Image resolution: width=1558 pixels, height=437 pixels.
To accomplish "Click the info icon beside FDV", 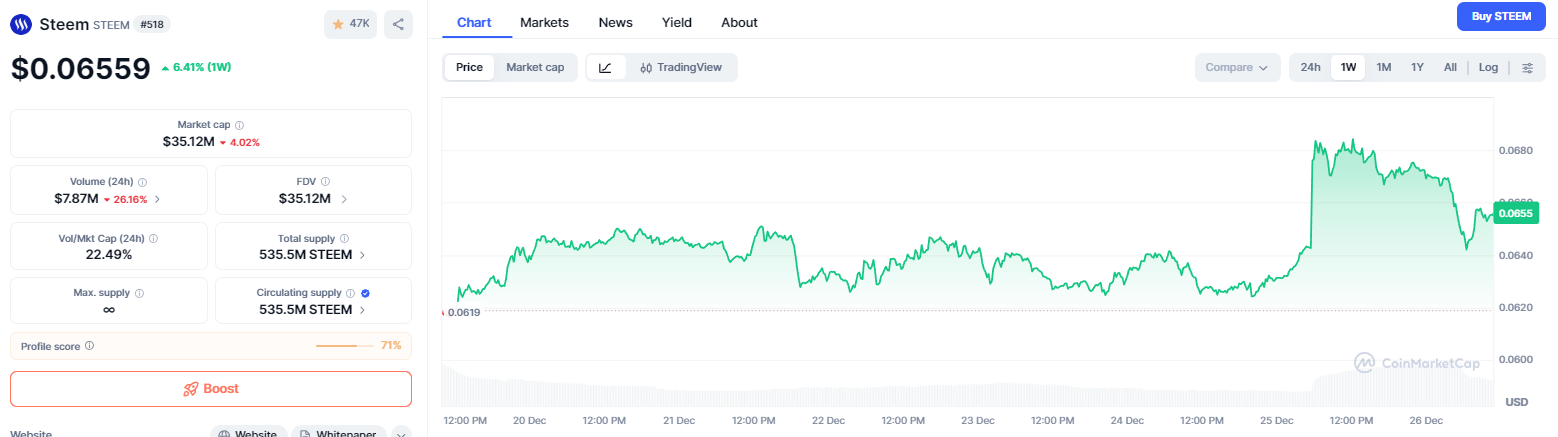I will tap(325, 182).
